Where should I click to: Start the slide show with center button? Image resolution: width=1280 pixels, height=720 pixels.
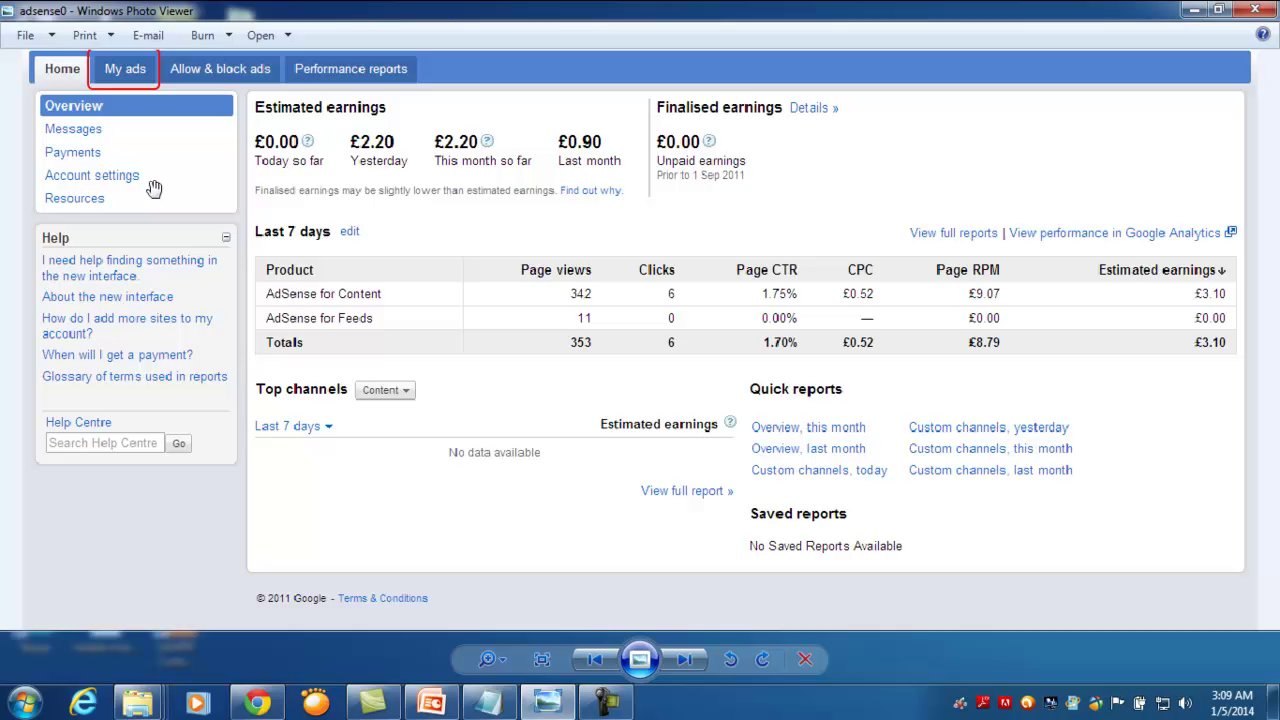tap(640, 659)
